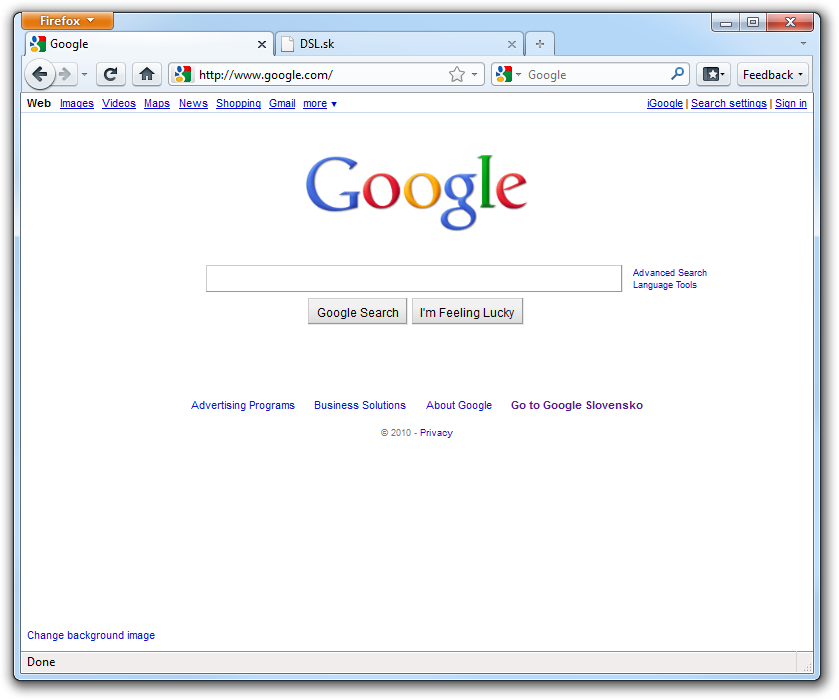Click the Back navigation arrow button
The image size is (839, 700).
pos(39,74)
